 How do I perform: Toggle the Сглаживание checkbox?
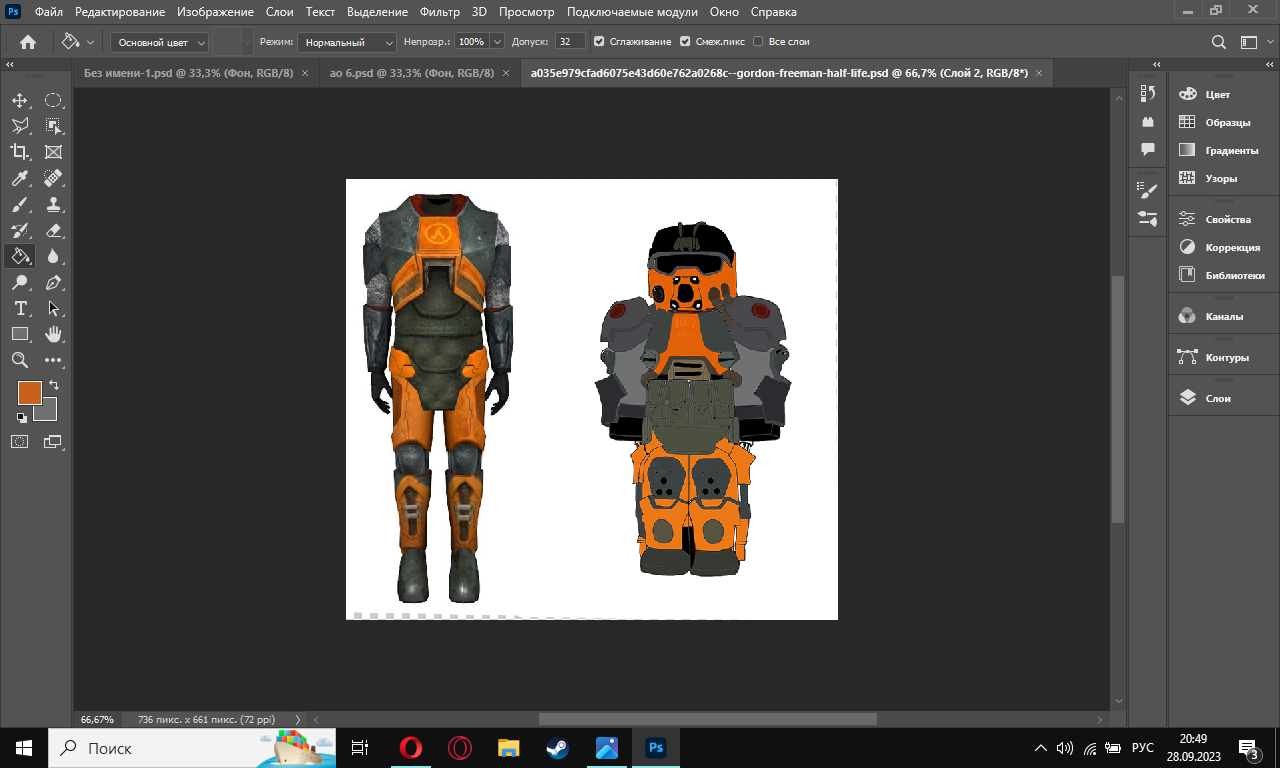(599, 42)
